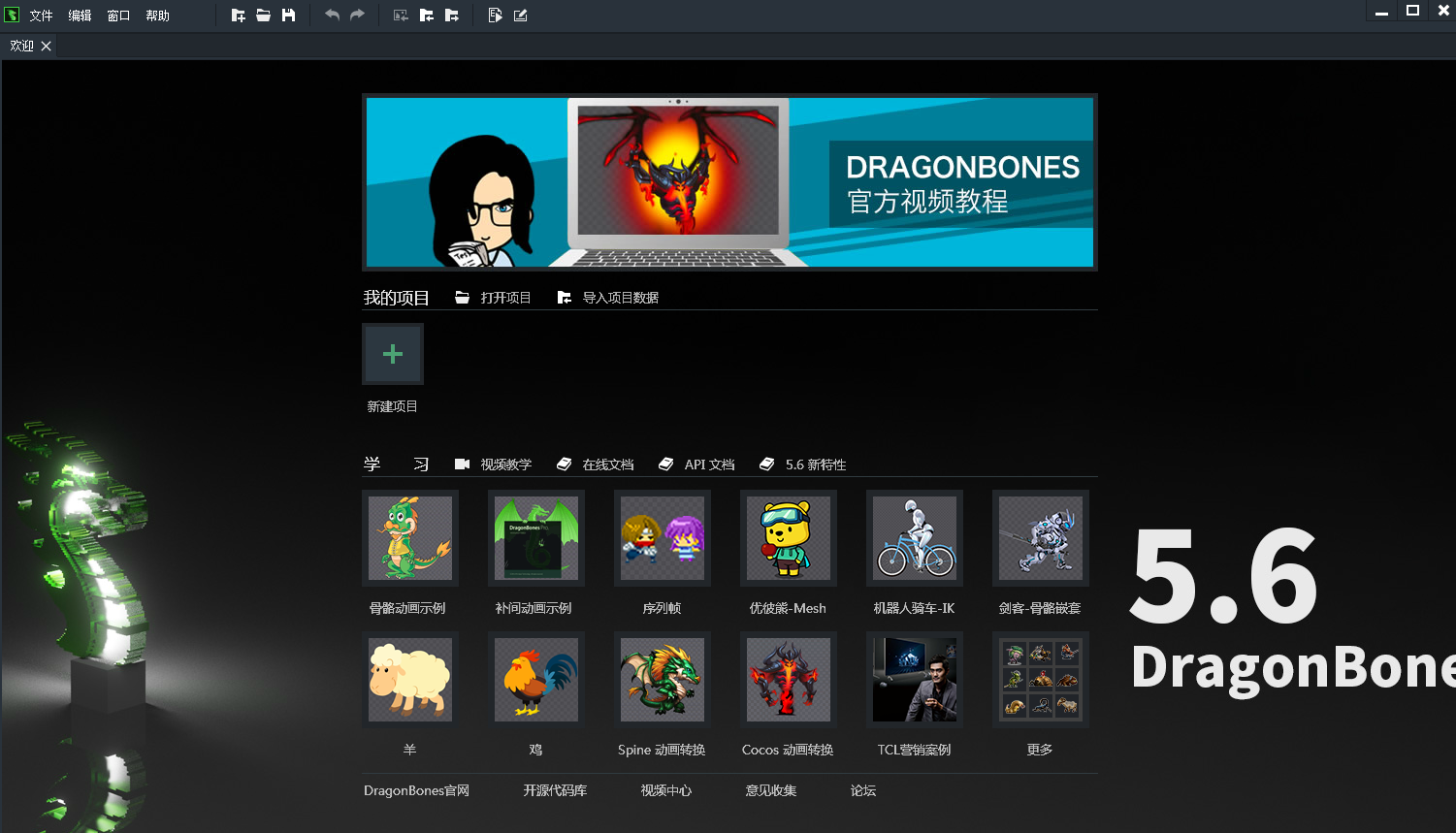Click the folder icon beside 打开项目

463,298
